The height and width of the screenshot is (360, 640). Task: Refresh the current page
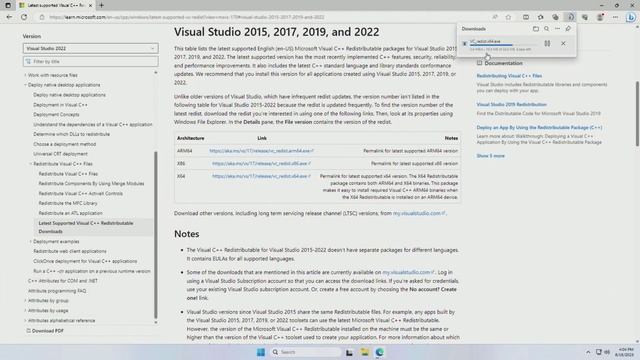click(x=24, y=17)
